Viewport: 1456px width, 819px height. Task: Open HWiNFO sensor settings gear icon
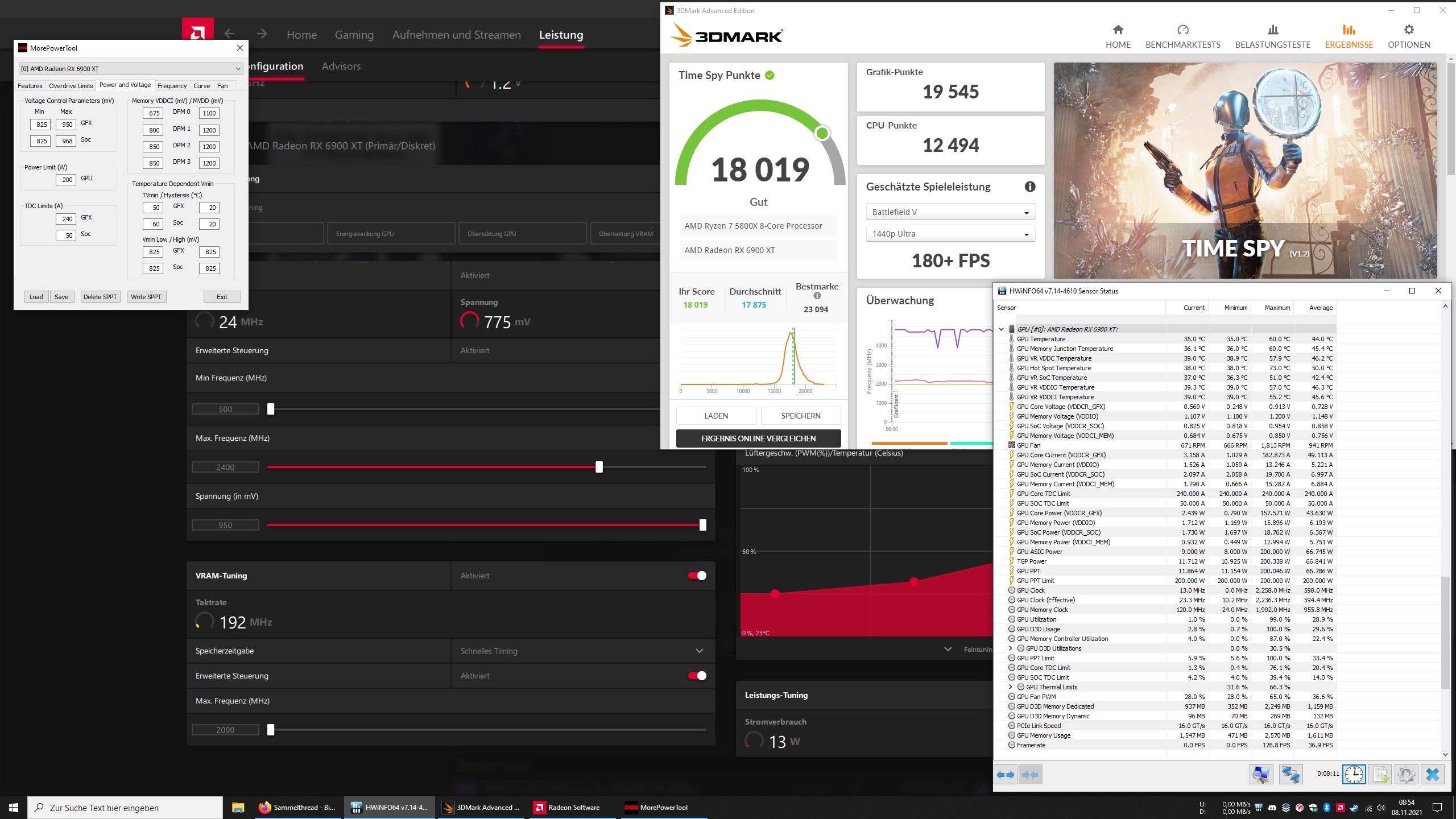1406,775
